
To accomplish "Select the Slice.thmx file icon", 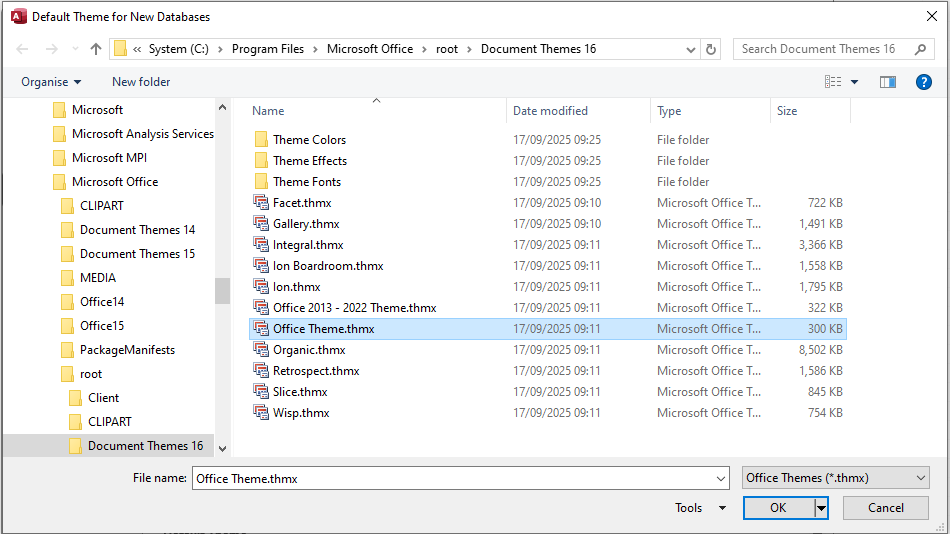I will coord(261,392).
